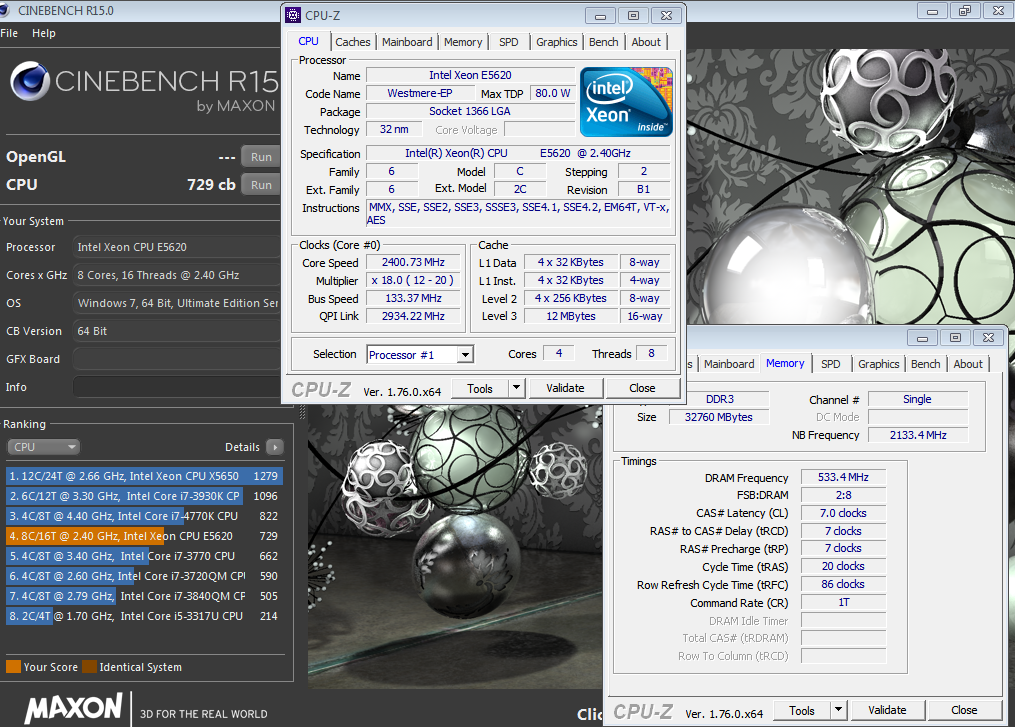Viewport: 1015px width, 727px height.
Task: Click the Details arrow button in Ranking
Action: click(275, 447)
